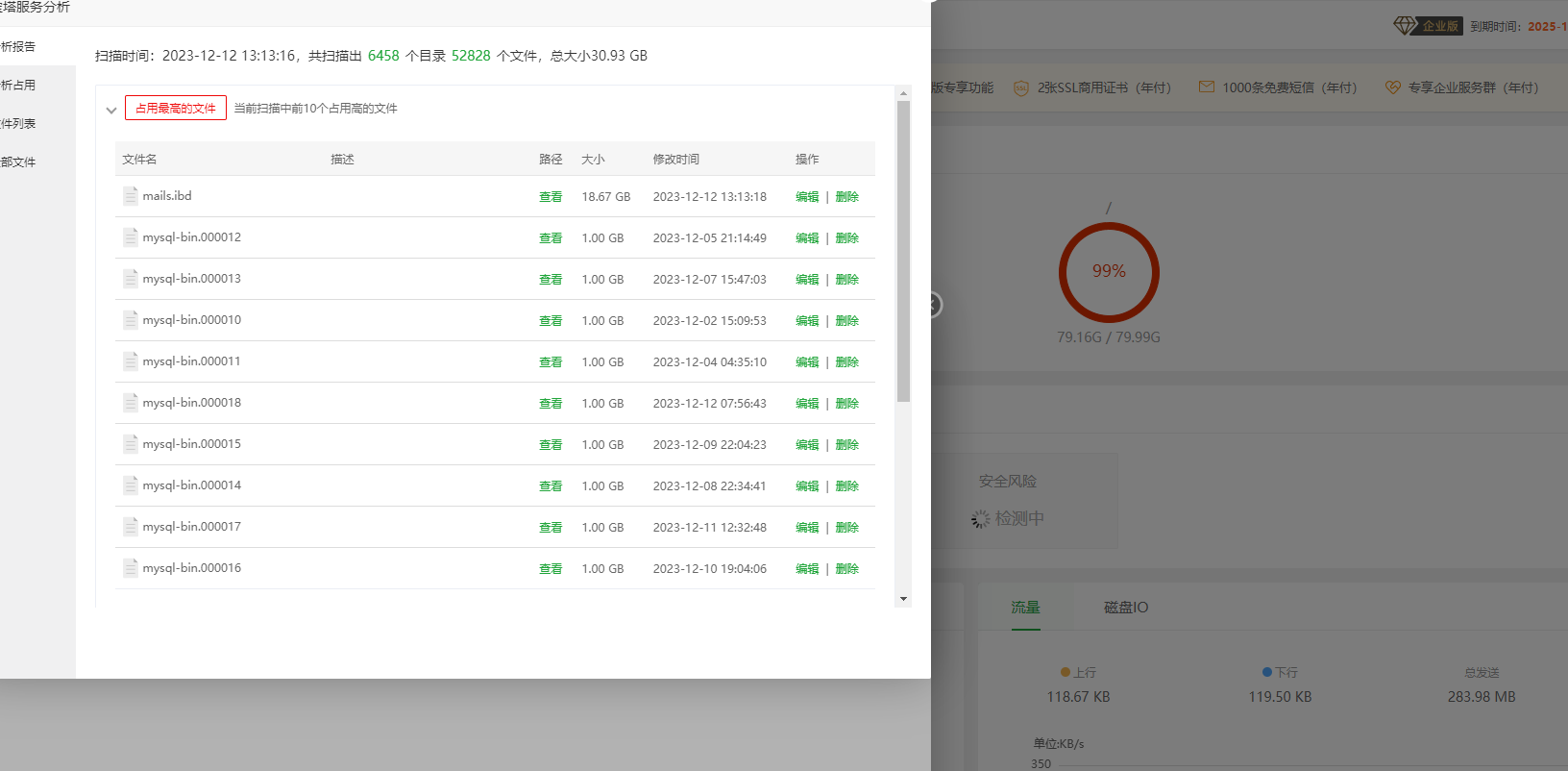Click the mysql-bin.000018 file icon
Screen dimensions: 1568x771
[x=130, y=403]
